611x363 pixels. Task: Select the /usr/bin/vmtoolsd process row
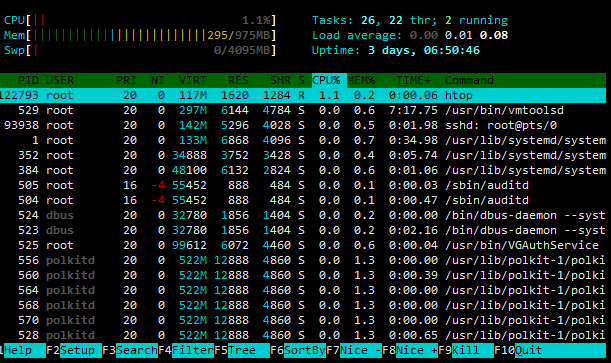pos(303,110)
